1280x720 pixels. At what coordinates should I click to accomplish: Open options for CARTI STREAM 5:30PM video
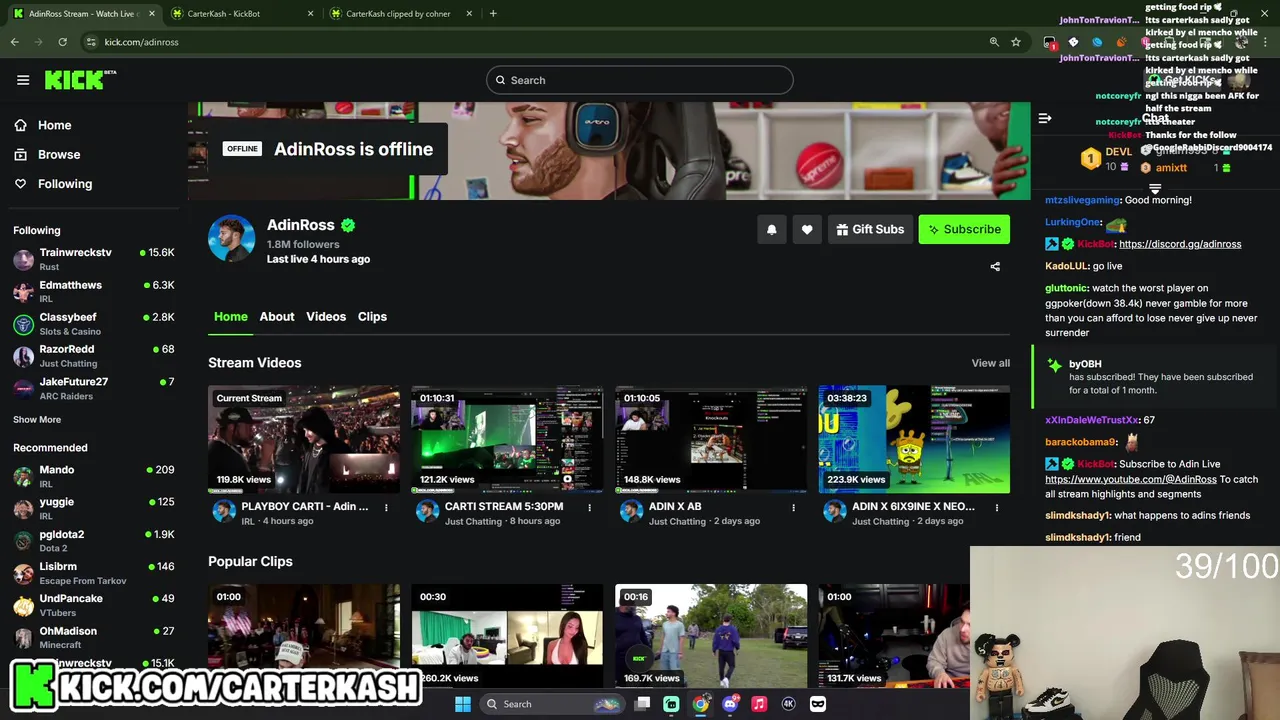pos(589,508)
